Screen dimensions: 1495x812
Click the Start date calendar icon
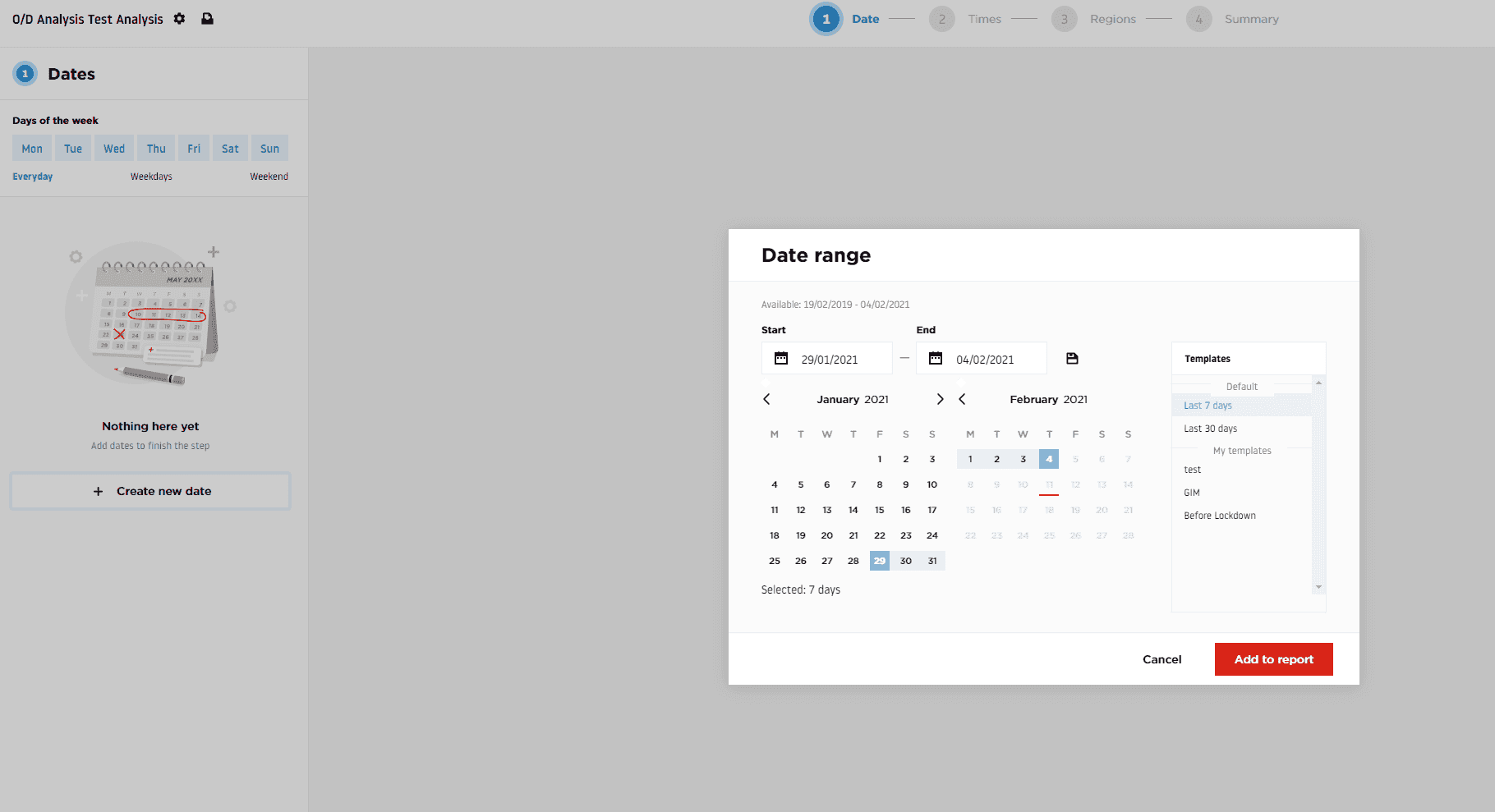click(x=781, y=359)
